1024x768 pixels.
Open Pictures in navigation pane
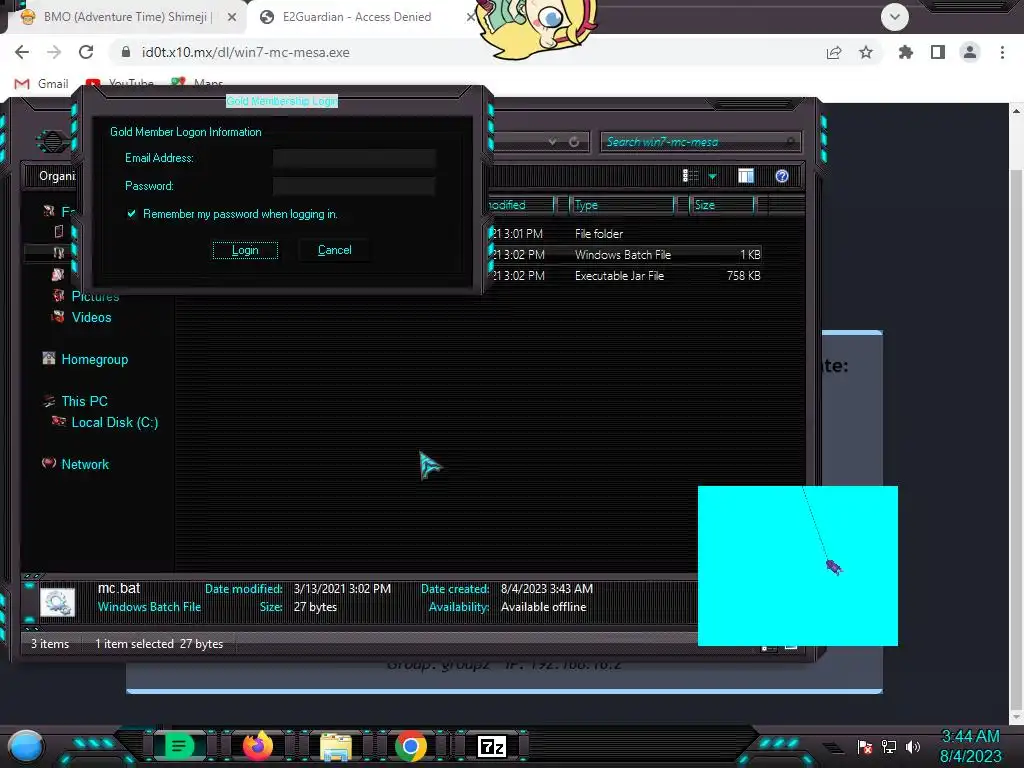(95, 296)
